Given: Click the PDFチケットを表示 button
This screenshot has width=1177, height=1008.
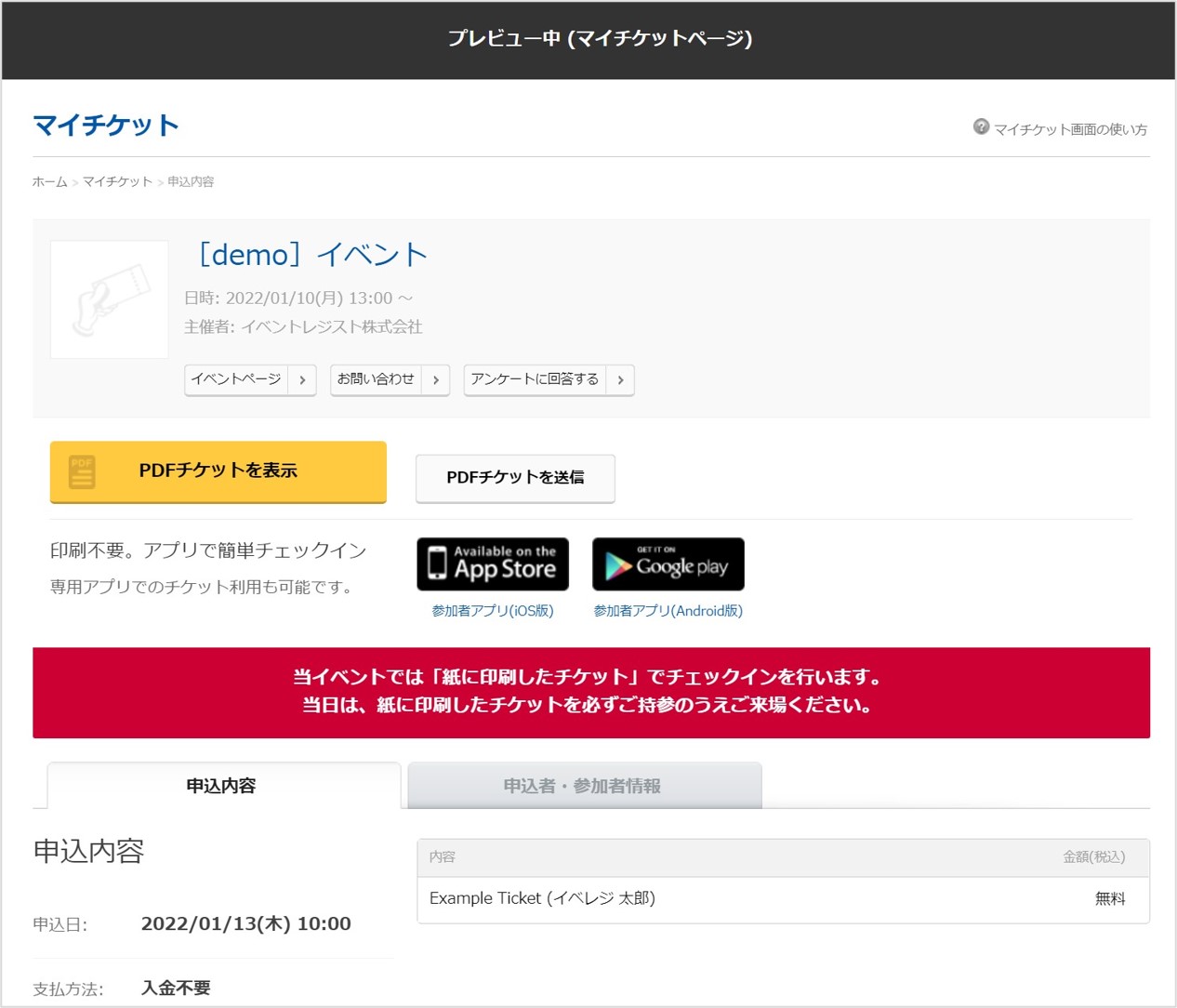Looking at the screenshot, I should tap(218, 471).
